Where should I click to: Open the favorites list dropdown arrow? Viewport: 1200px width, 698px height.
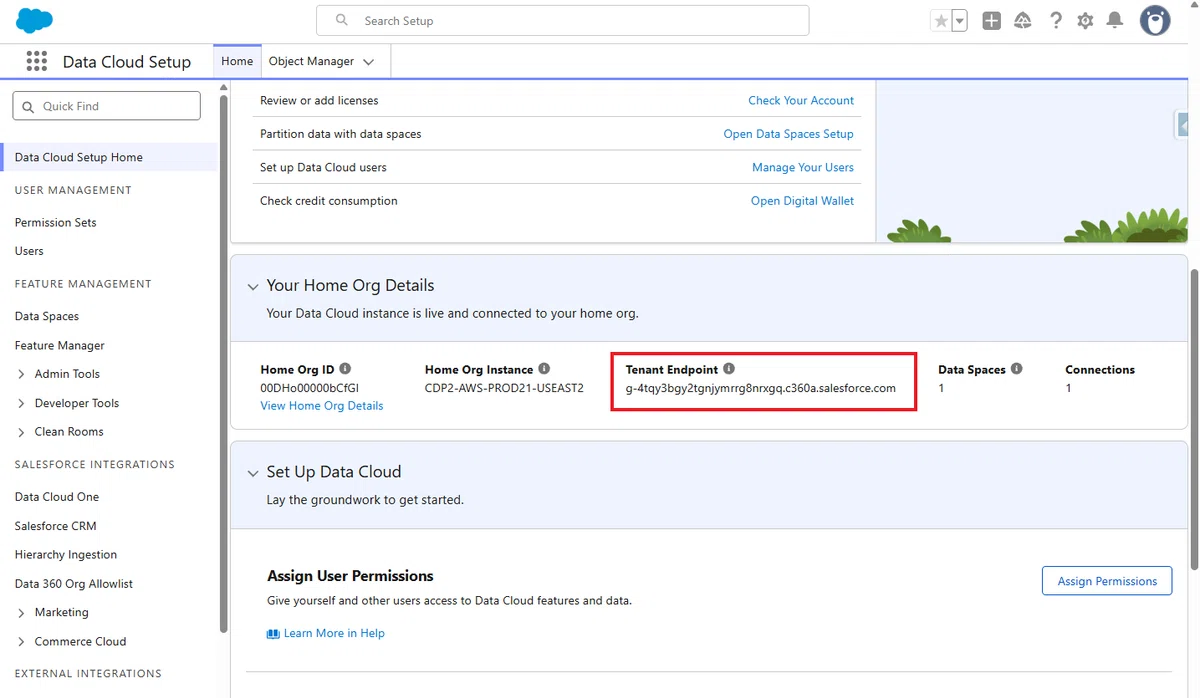click(x=960, y=20)
